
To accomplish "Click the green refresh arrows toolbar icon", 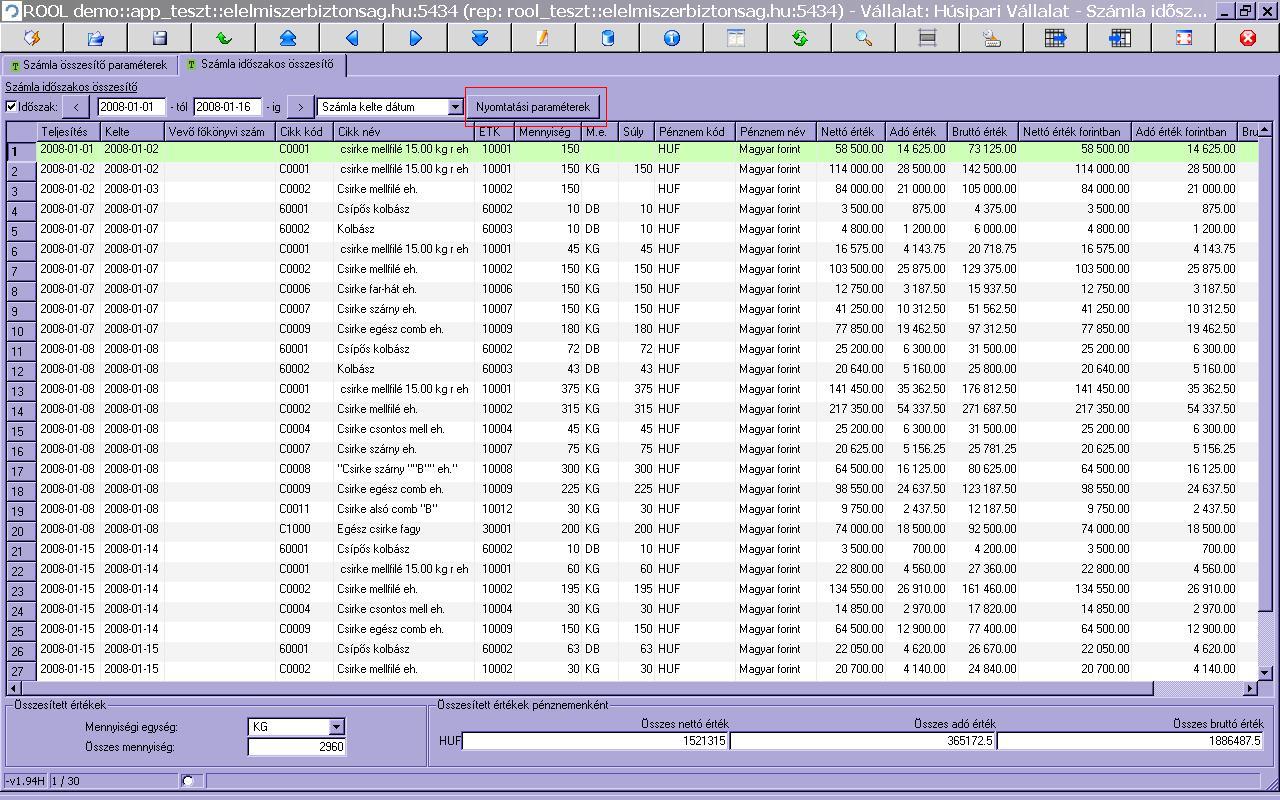I will [x=800, y=38].
